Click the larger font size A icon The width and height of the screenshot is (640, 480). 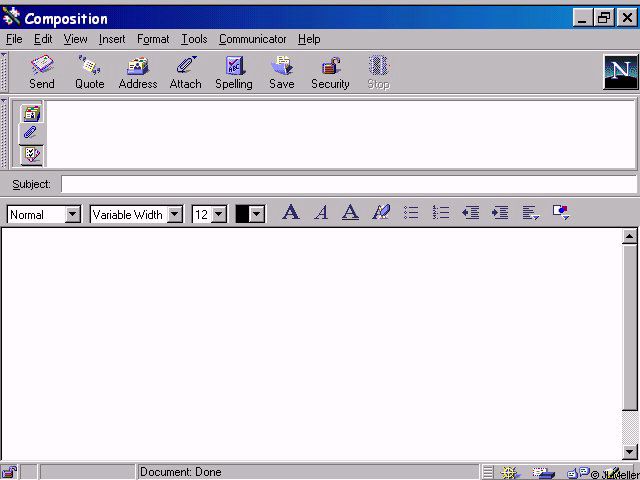291,213
